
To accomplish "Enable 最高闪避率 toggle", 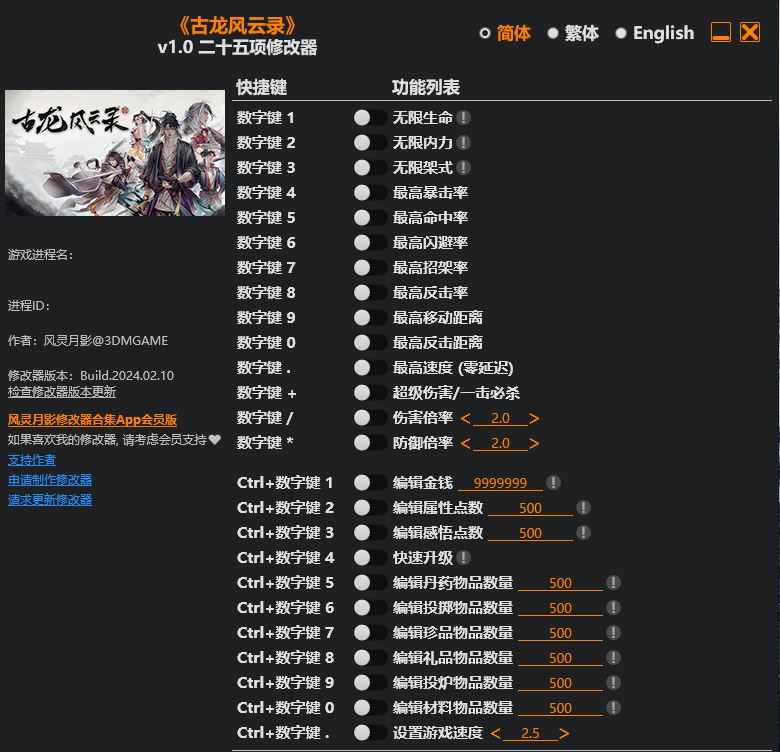I will tap(370, 243).
